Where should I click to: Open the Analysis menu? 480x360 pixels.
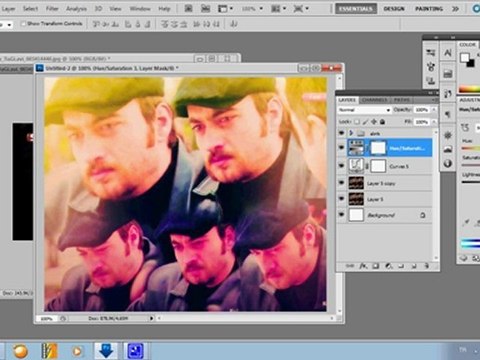pyautogui.click(x=76, y=8)
